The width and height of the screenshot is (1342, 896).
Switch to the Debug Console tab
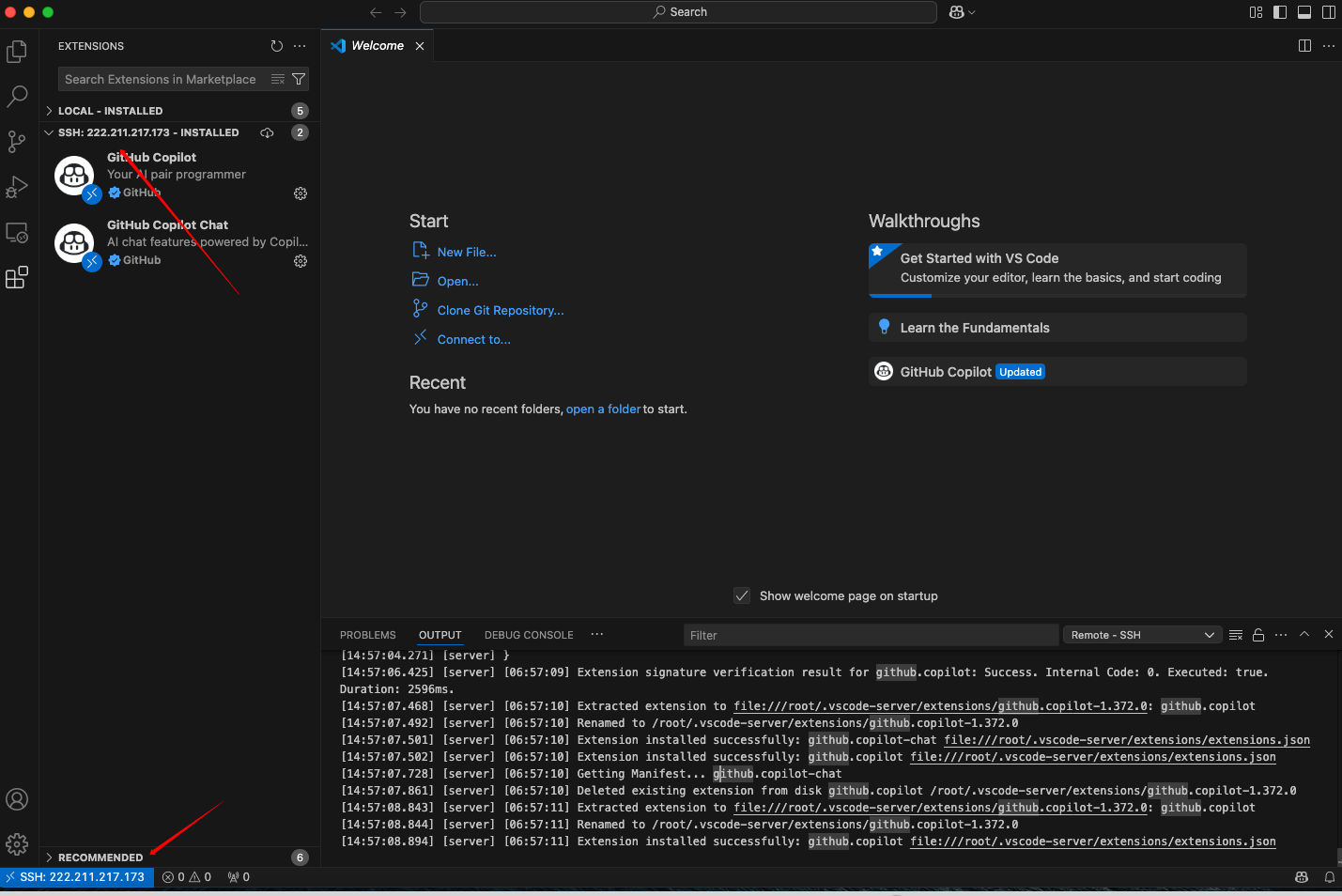point(529,635)
